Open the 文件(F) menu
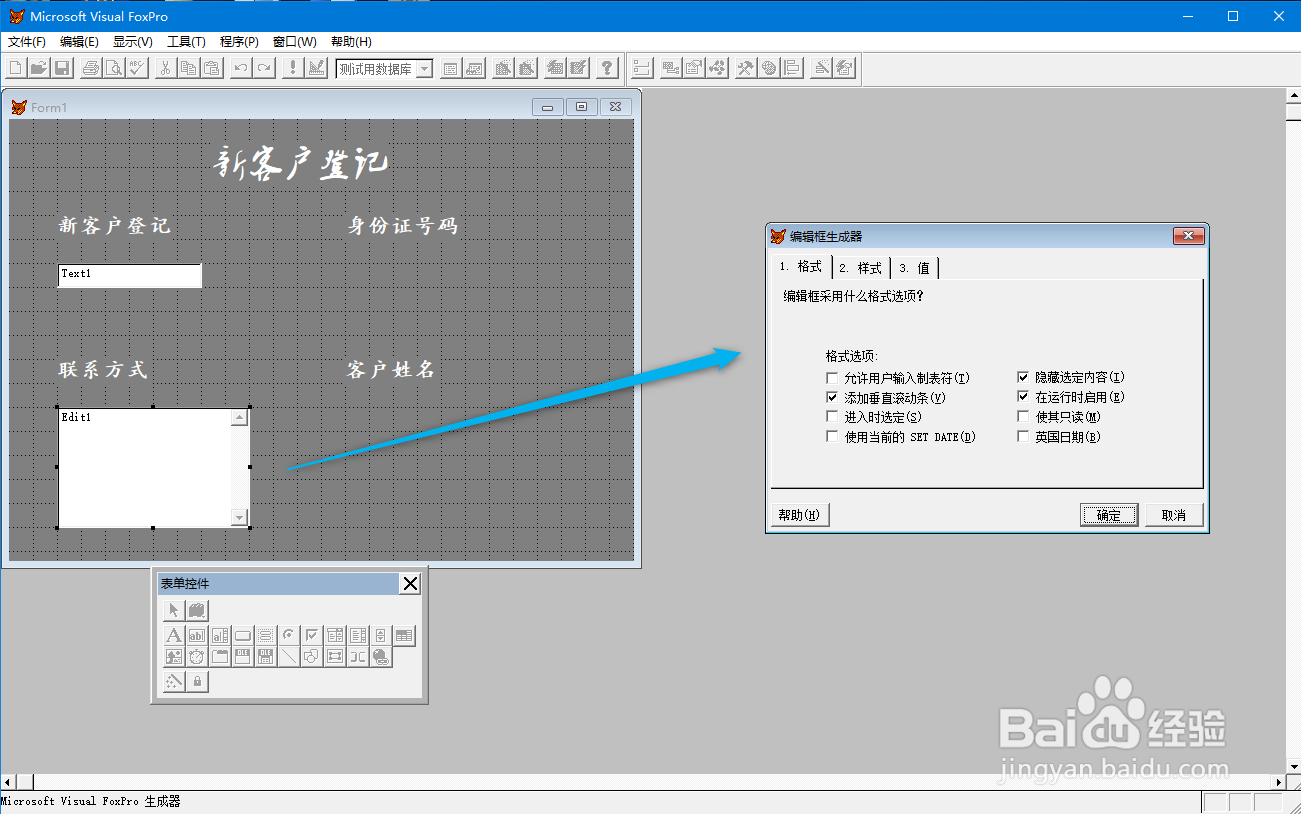Screen dimensions: 1301x814 click(27, 41)
